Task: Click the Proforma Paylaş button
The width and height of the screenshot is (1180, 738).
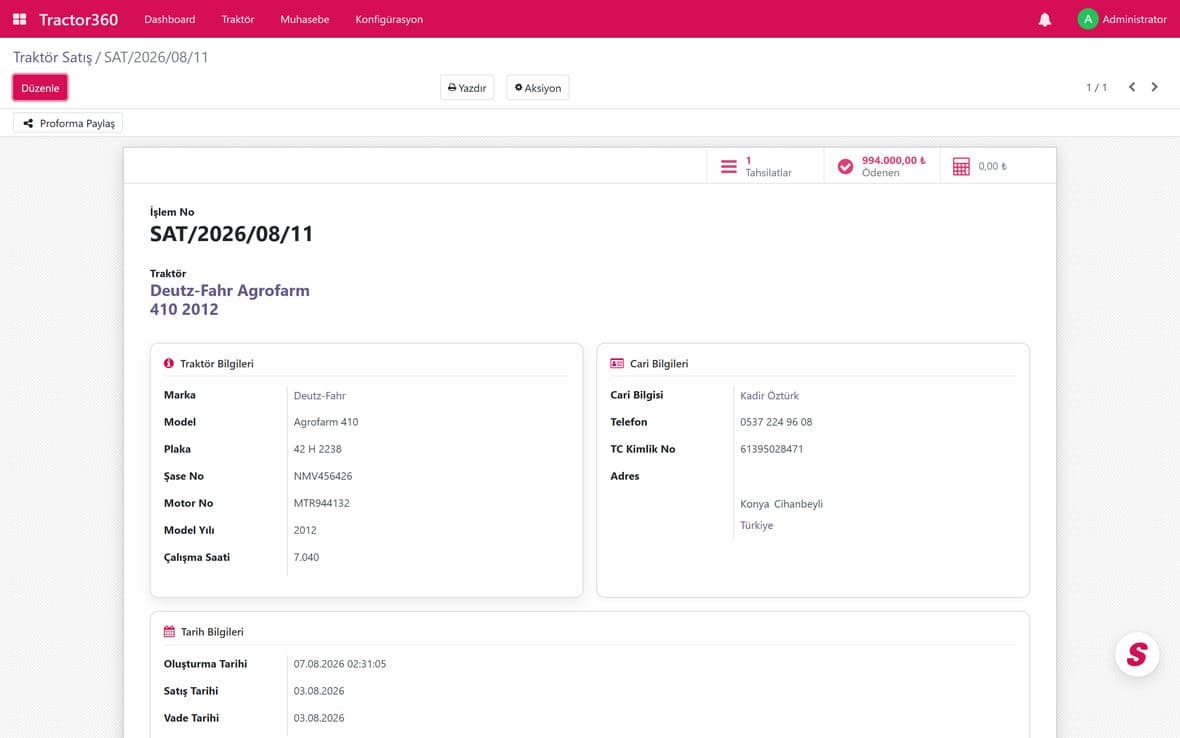Action: tap(68, 123)
